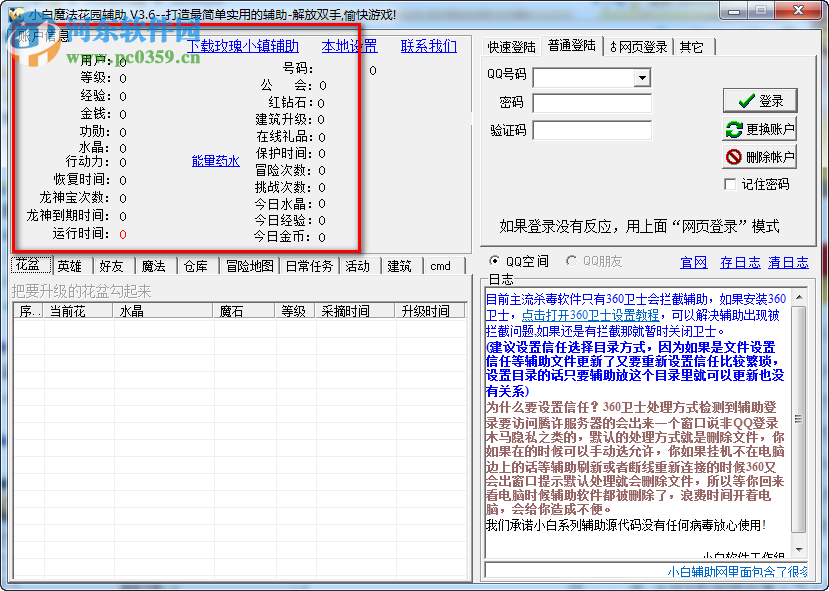Open the 官网 official site link

(694, 263)
